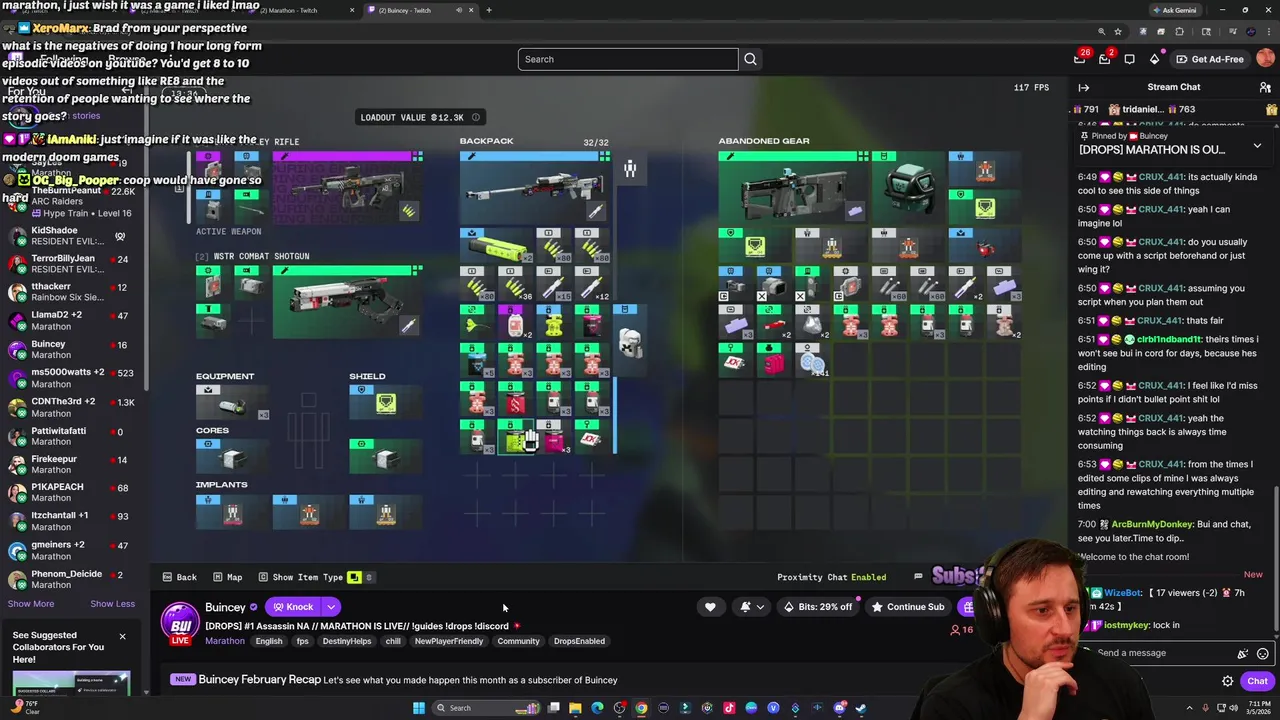Click the Get Ad-Free button
This screenshot has width=1280, height=720.
click(1210, 59)
